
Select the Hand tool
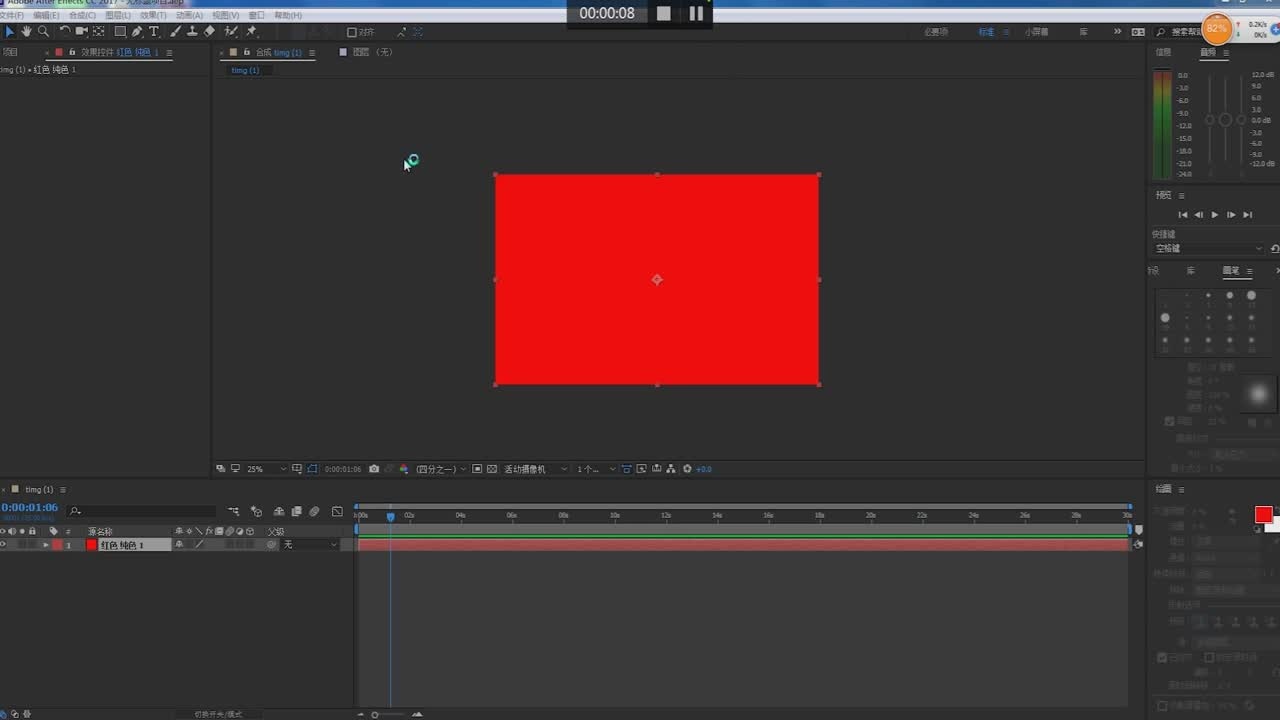pos(27,32)
